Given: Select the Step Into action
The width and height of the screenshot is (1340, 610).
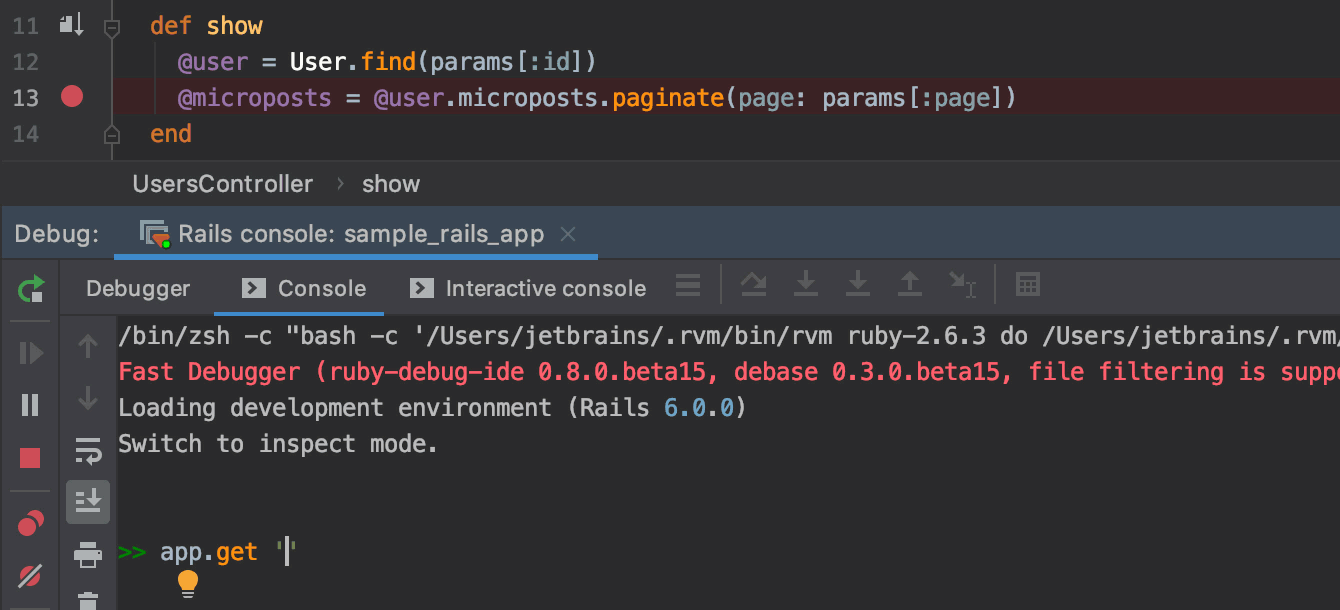Looking at the screenshot, I should coord(805,287).
